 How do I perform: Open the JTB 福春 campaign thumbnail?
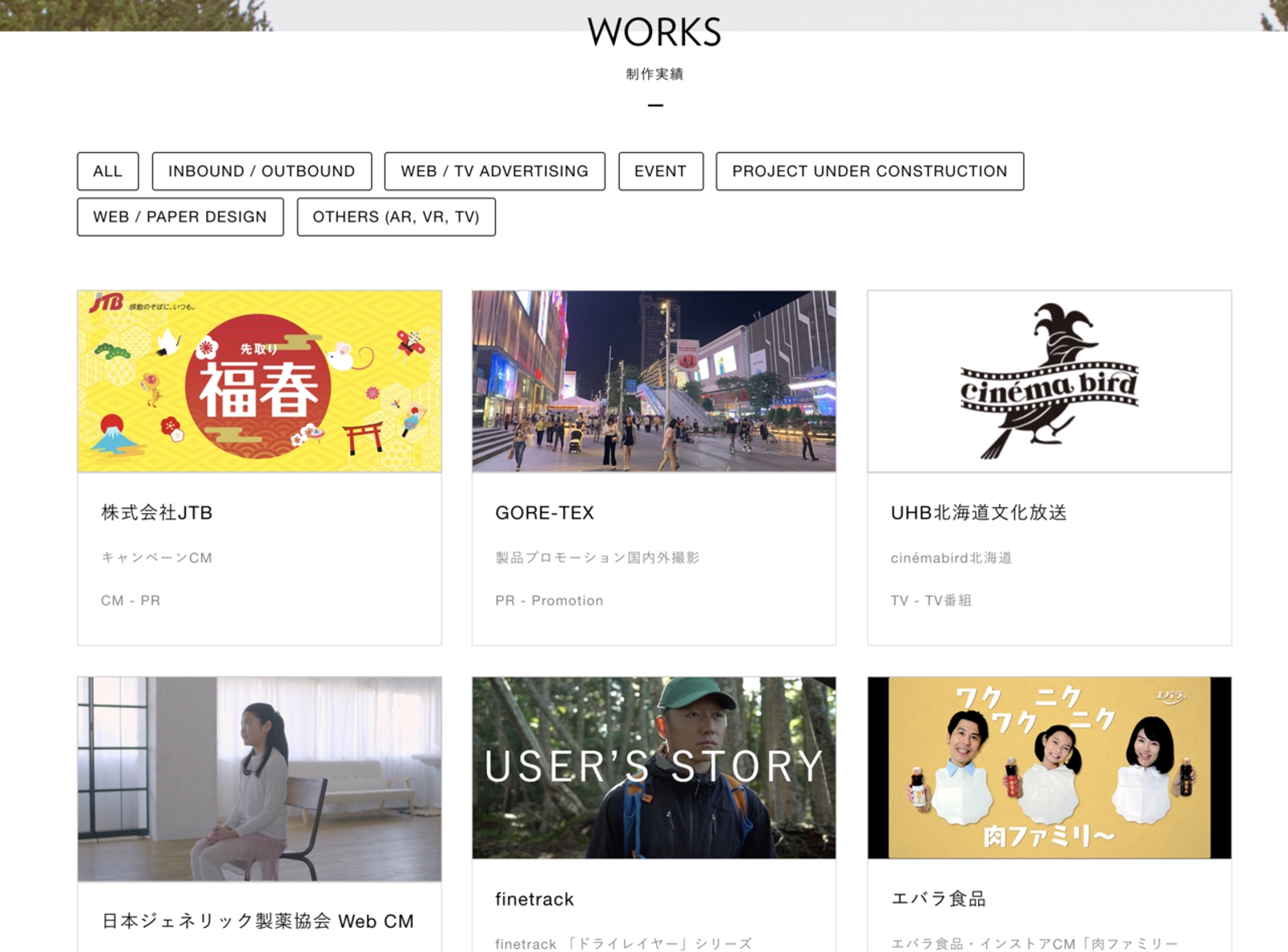click(x=259, y=381)
